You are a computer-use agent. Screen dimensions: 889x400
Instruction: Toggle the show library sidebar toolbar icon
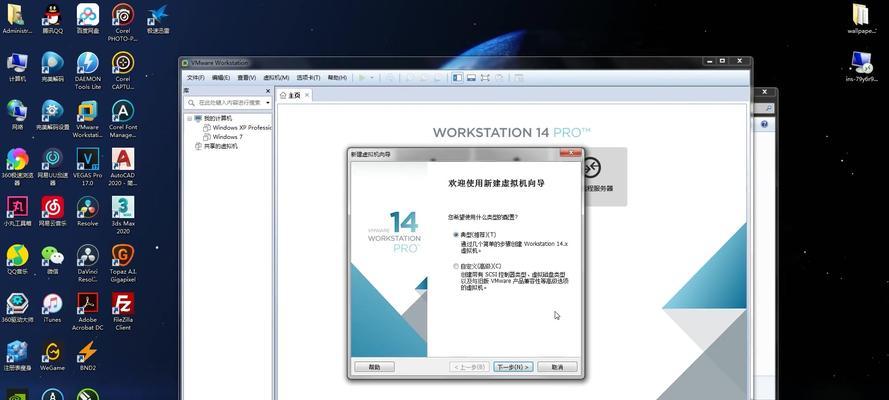click(457, 78)
